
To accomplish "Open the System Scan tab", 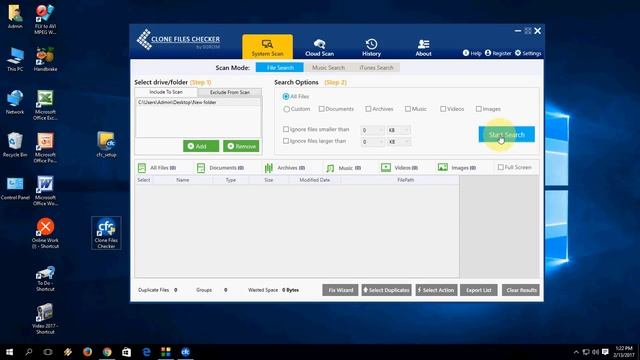I will (267, 47).
